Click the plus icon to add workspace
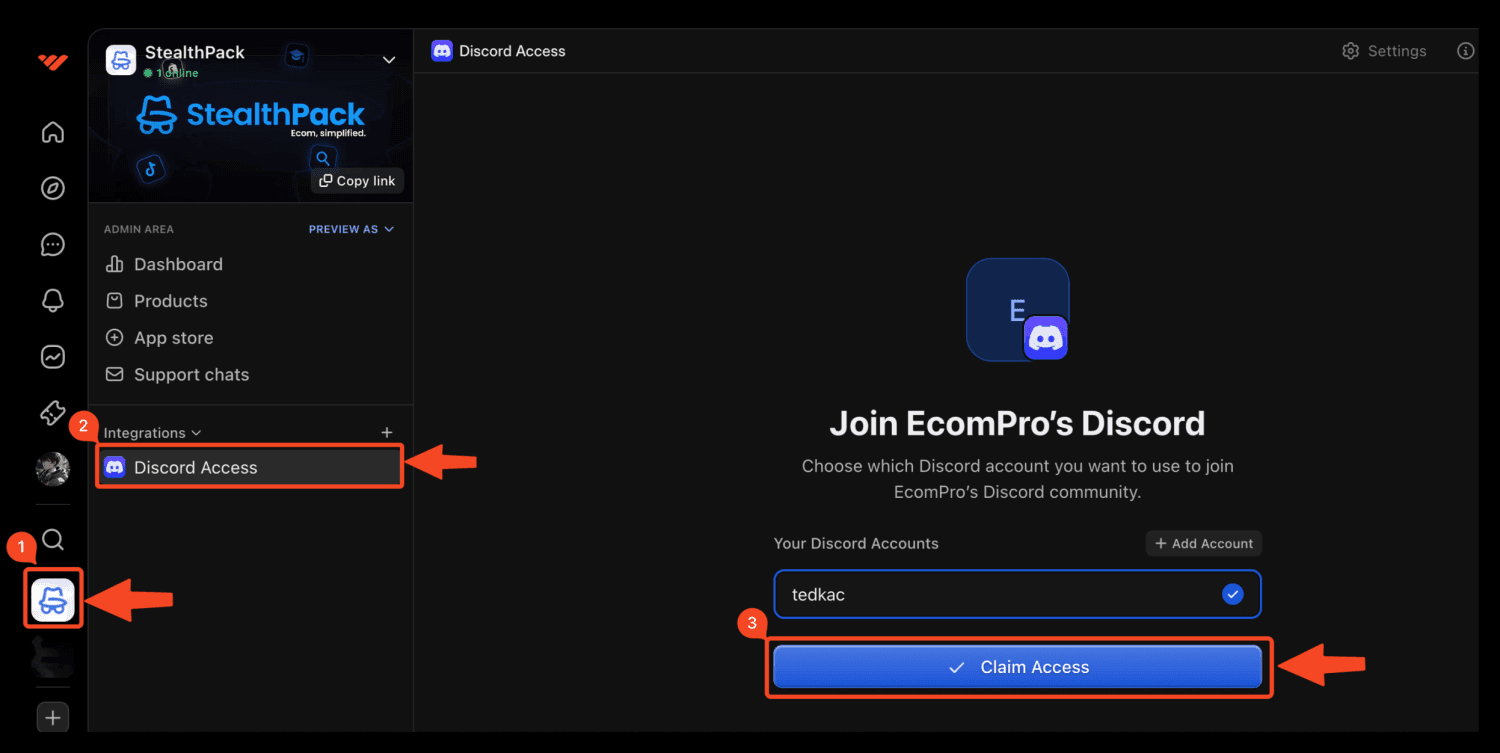The width and height of the screenshot is (1500, 753). click(53, 717)
